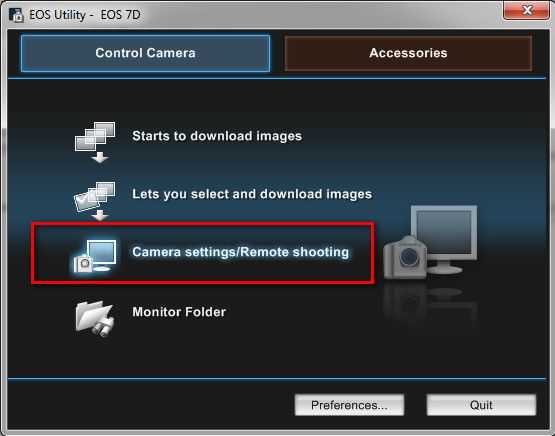Click the EOS Utility - EOS 7D title text
This screenshot has height=436, width=555.
pos(85,15)
